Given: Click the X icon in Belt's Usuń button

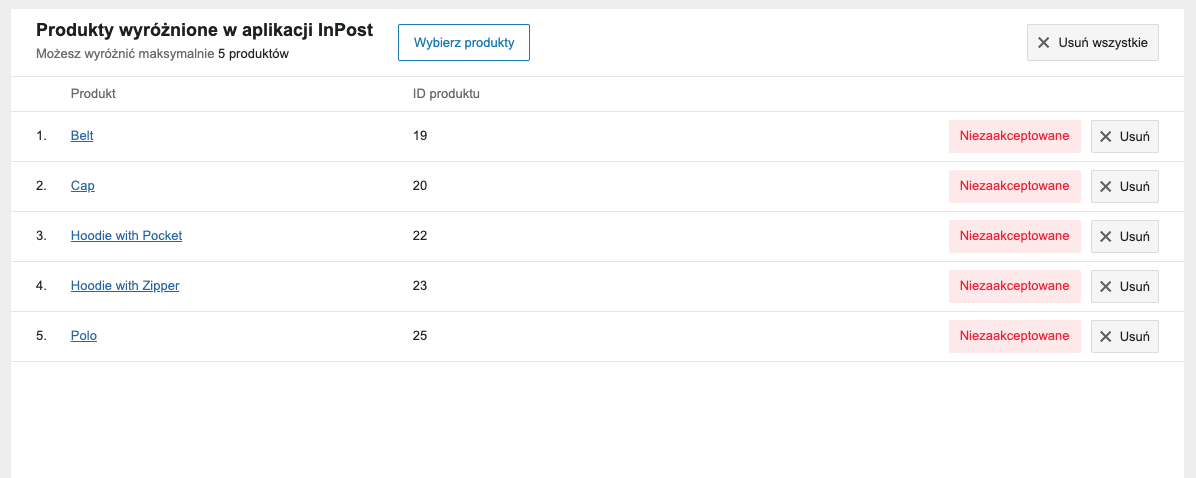Looking at the screenshot, I should (1105, 136).
